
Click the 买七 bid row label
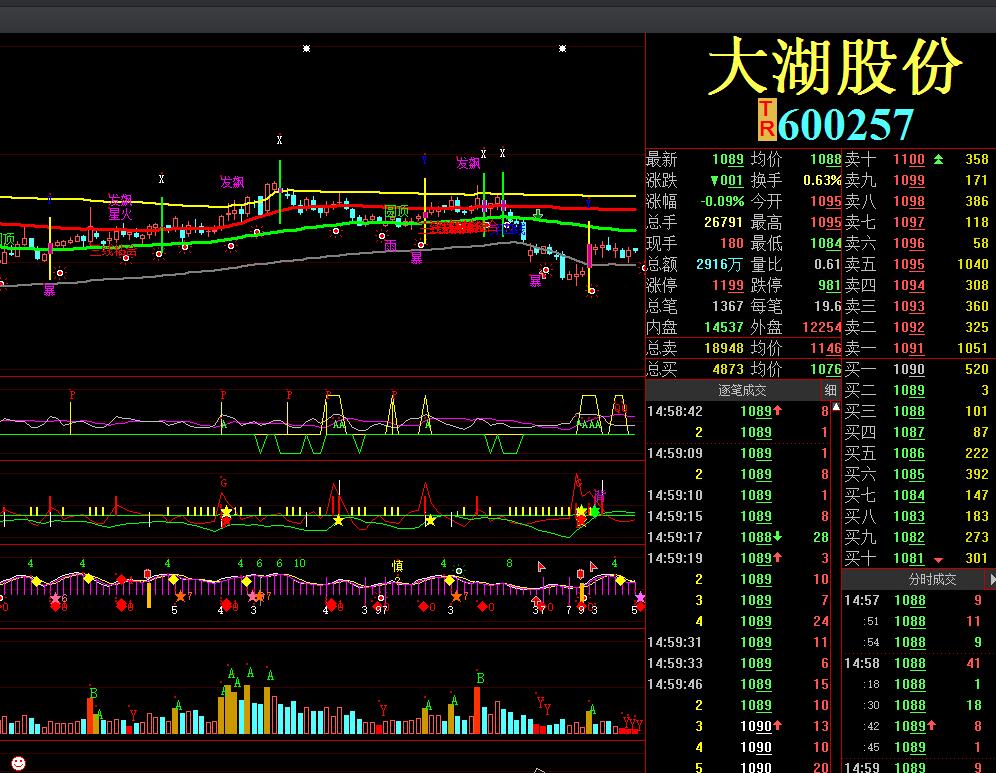point(861,495)
